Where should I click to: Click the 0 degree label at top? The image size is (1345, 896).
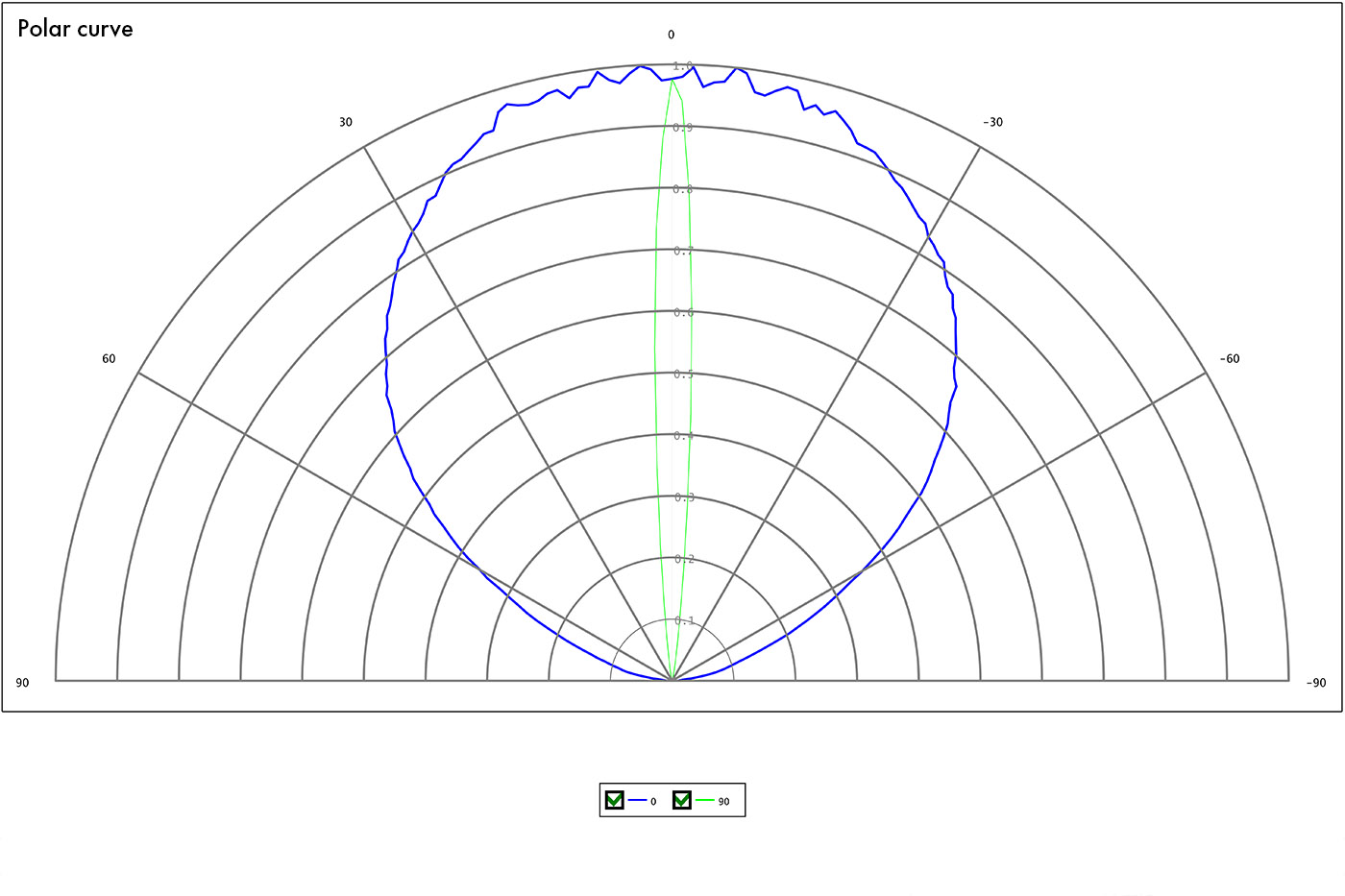(x=671, y=35)
